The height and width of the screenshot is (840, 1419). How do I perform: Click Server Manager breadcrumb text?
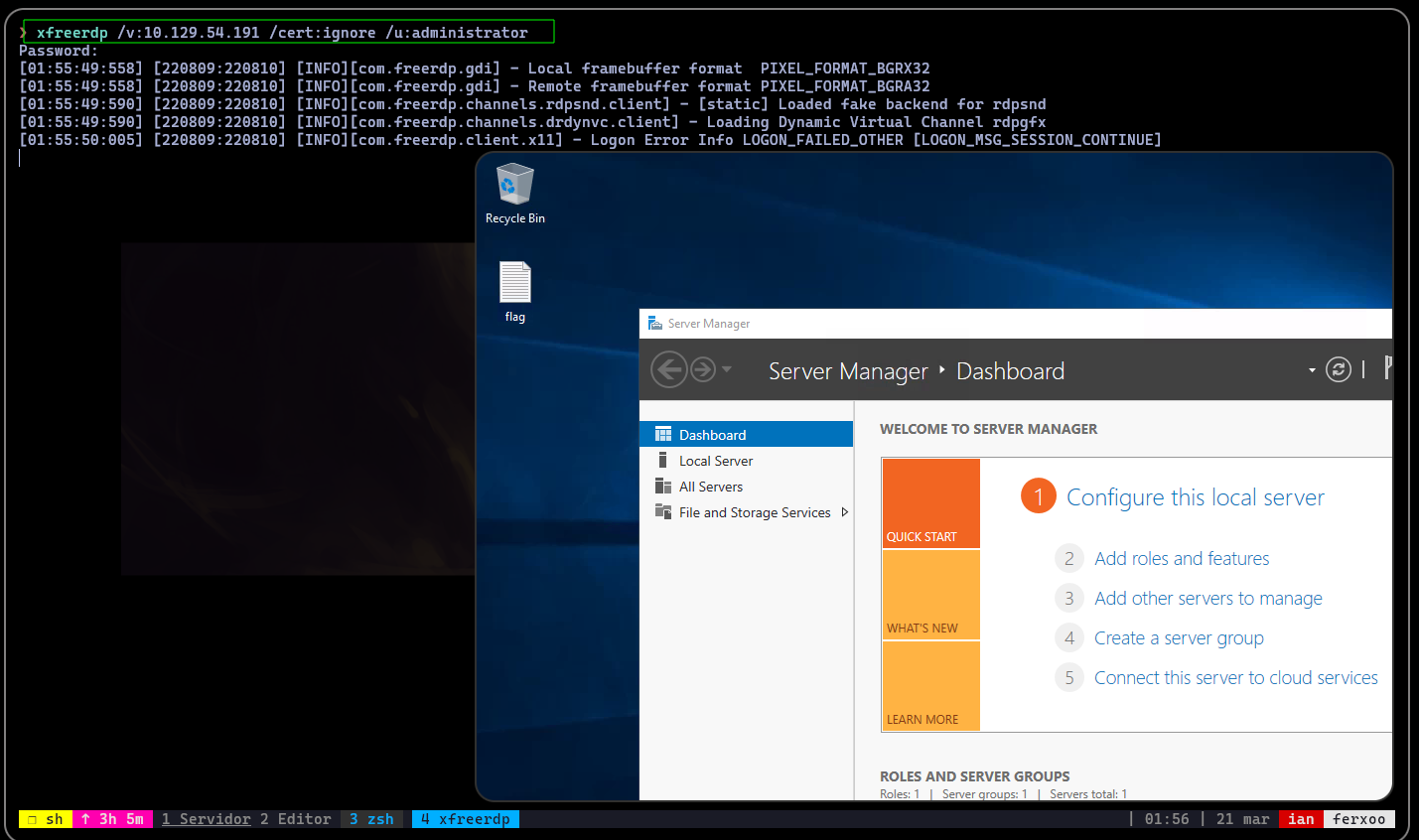point(848,371)
